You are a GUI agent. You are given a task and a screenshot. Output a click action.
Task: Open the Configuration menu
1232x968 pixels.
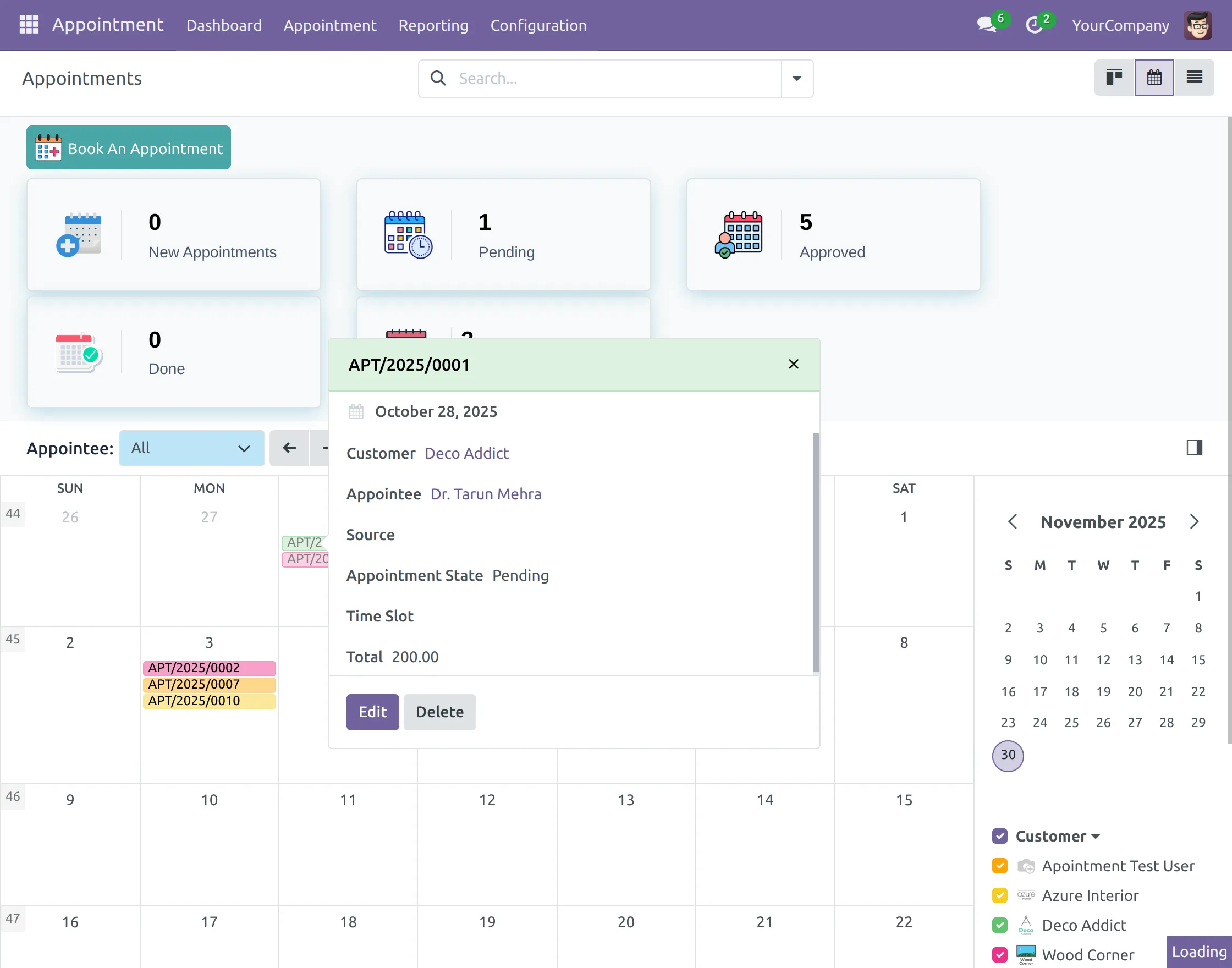pyautogui.click(x=538, y=25)
